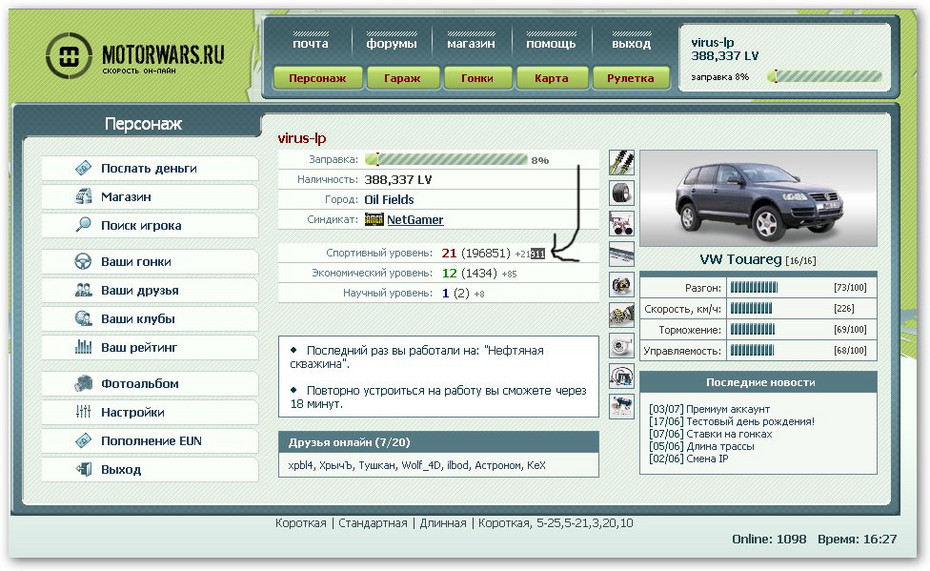Open the nitrous kit part icon

[x=622, y=407]
